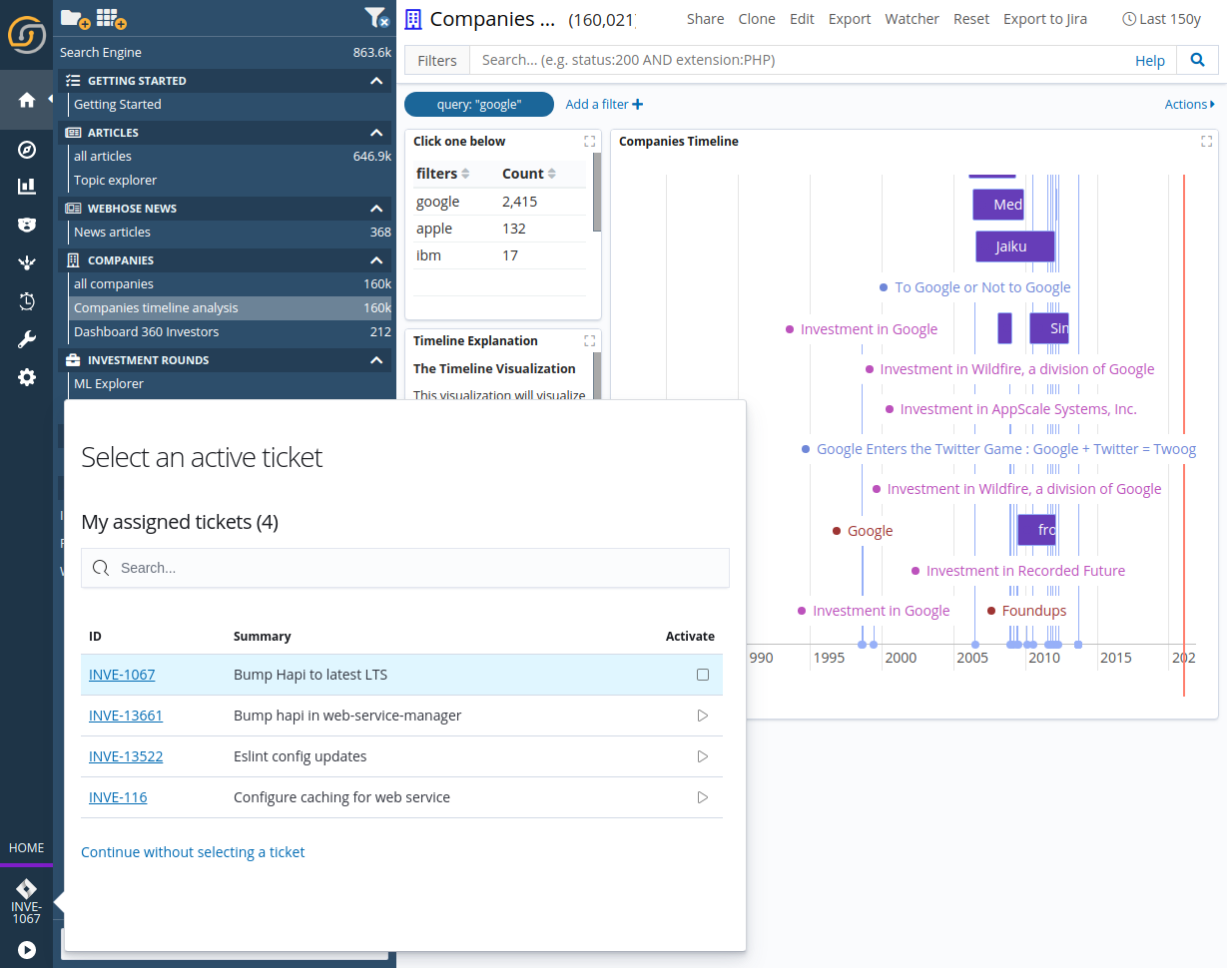Image resolution: width=1232 pixels, height=968 pixels.
Task: Click the Companies group building icon
Action: coord(73,260)
